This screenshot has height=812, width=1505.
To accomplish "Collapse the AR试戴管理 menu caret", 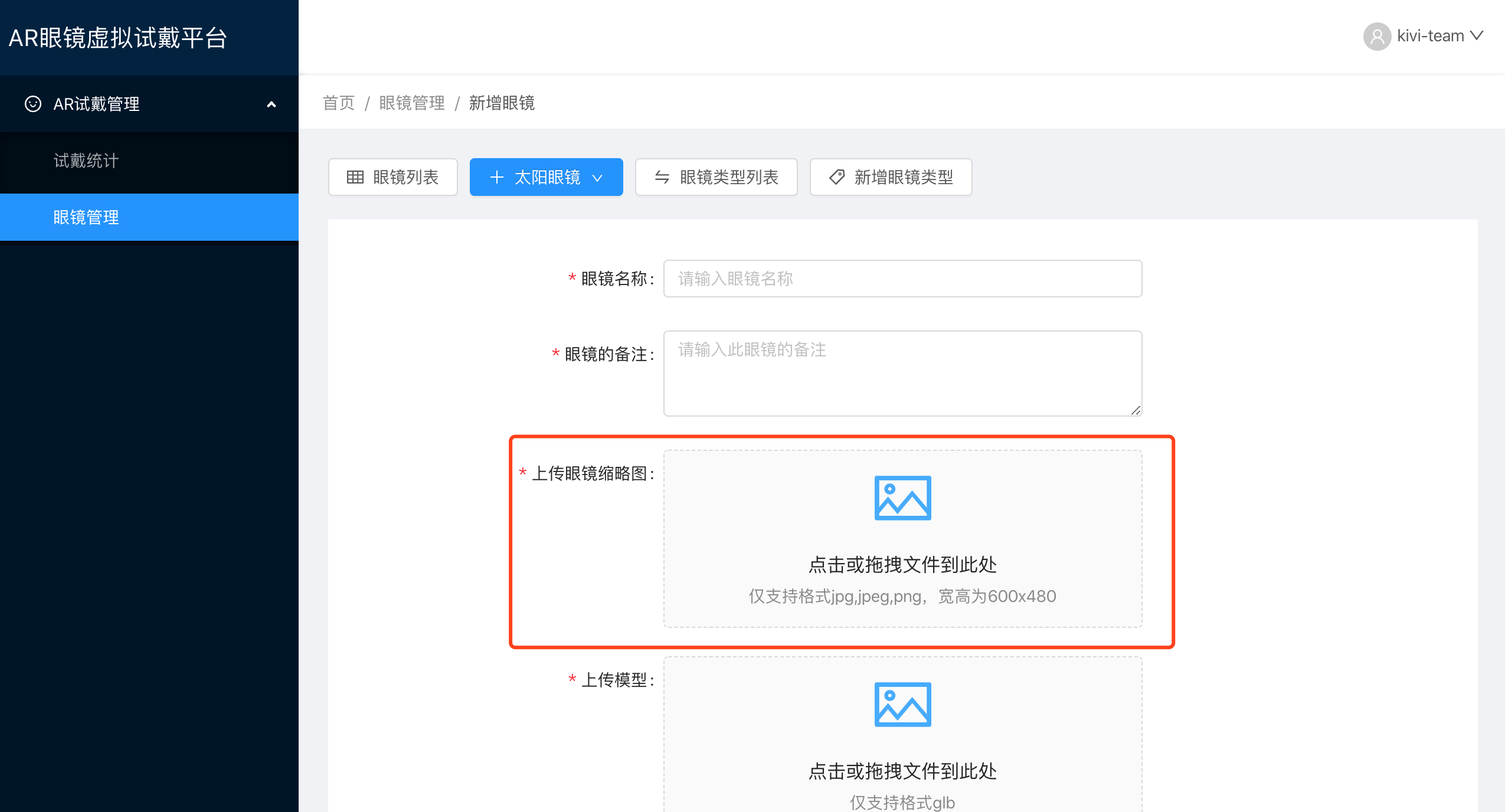I will [271, 104].
